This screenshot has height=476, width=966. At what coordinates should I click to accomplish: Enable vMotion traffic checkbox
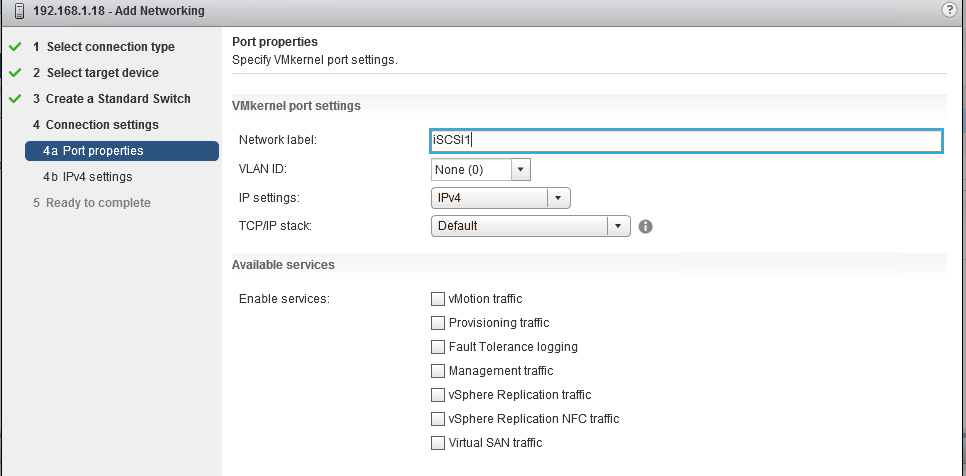pyautogui.click(x=437, y=299)
